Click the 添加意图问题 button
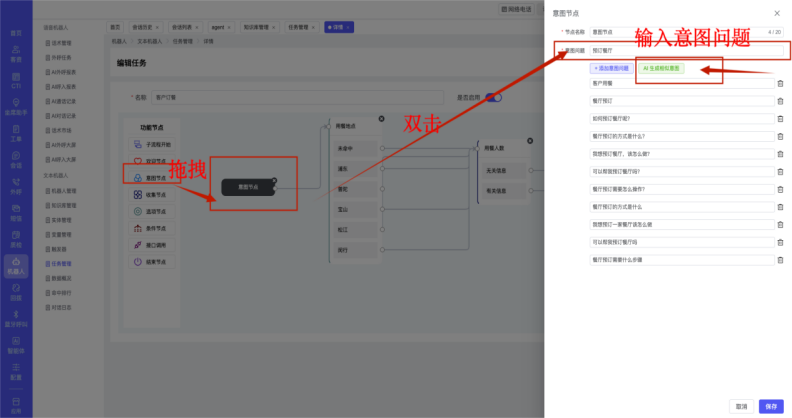This screenshot has width=792, height=418. point(611,68)
